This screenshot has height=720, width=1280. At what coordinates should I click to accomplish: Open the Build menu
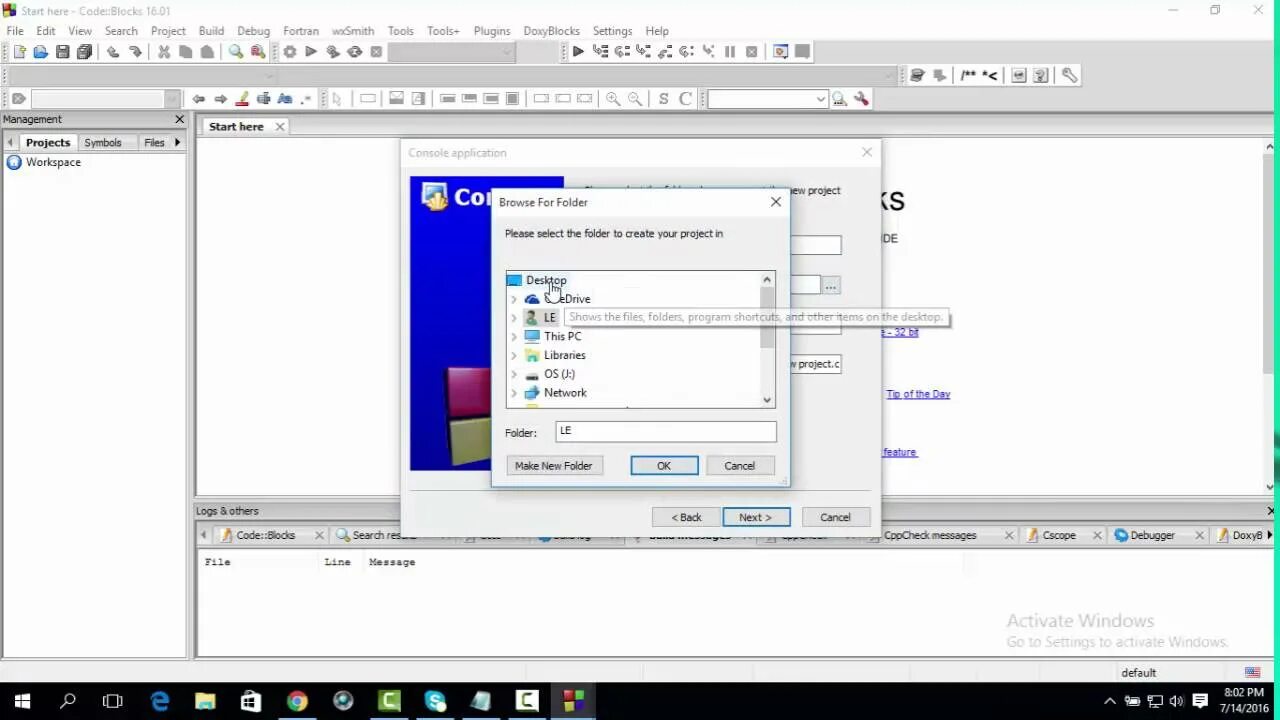click(x=211, y=31)
